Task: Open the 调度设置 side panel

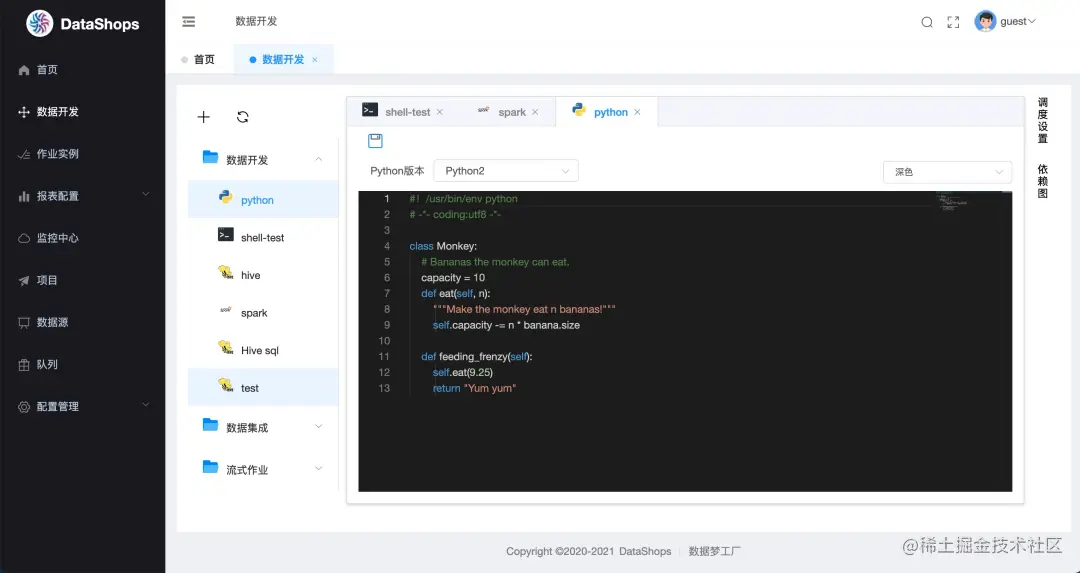Action: tap(1043, 121)
